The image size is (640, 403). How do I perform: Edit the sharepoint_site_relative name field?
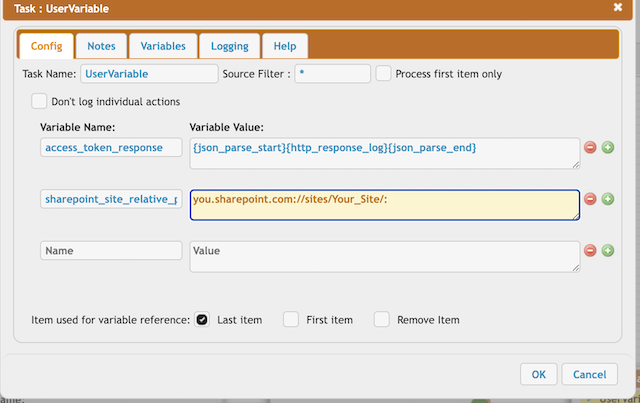click(x=111, y=199)
